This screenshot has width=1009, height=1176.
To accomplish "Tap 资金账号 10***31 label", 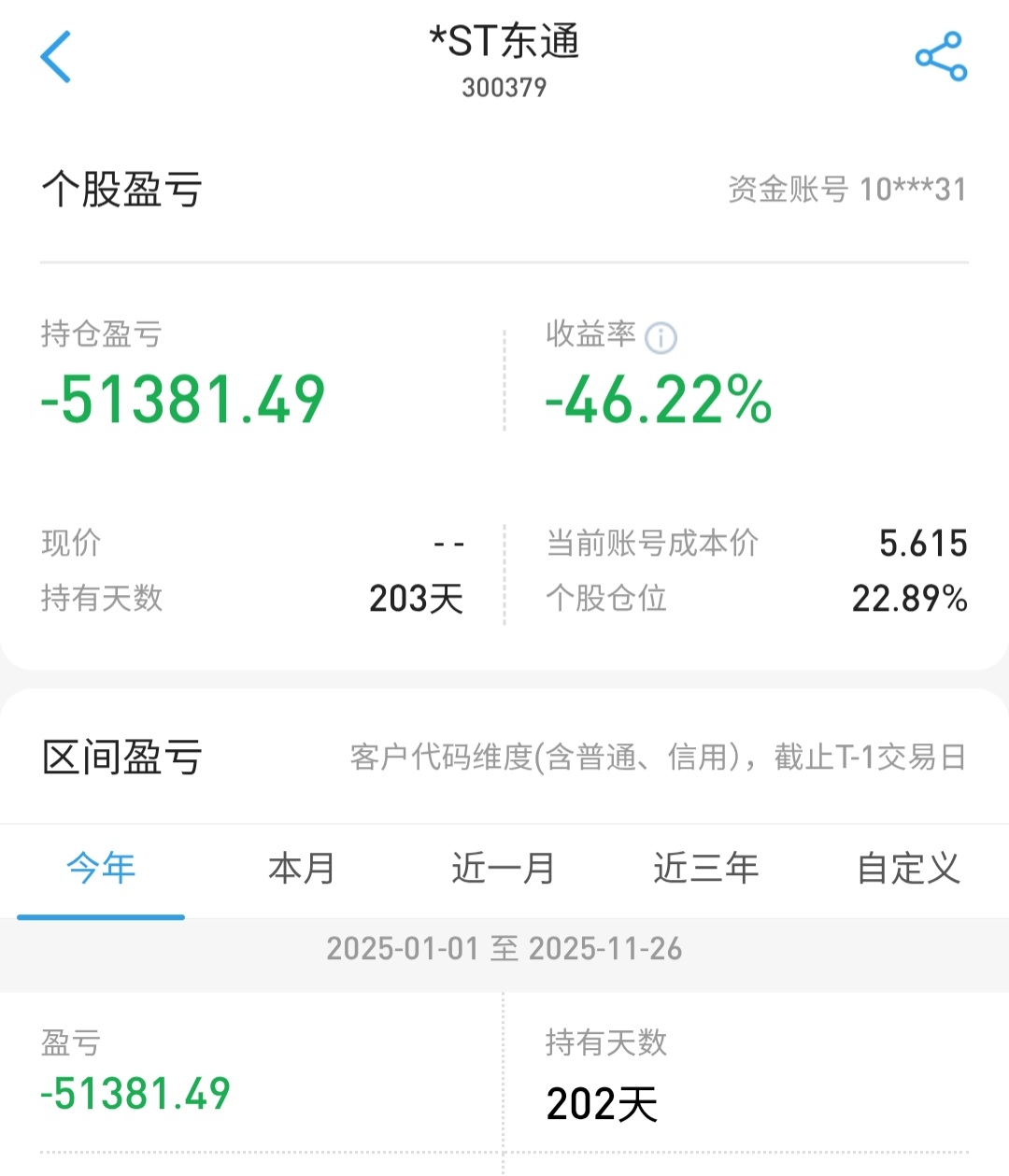I will pyautogui.click(x=847, y=190).
